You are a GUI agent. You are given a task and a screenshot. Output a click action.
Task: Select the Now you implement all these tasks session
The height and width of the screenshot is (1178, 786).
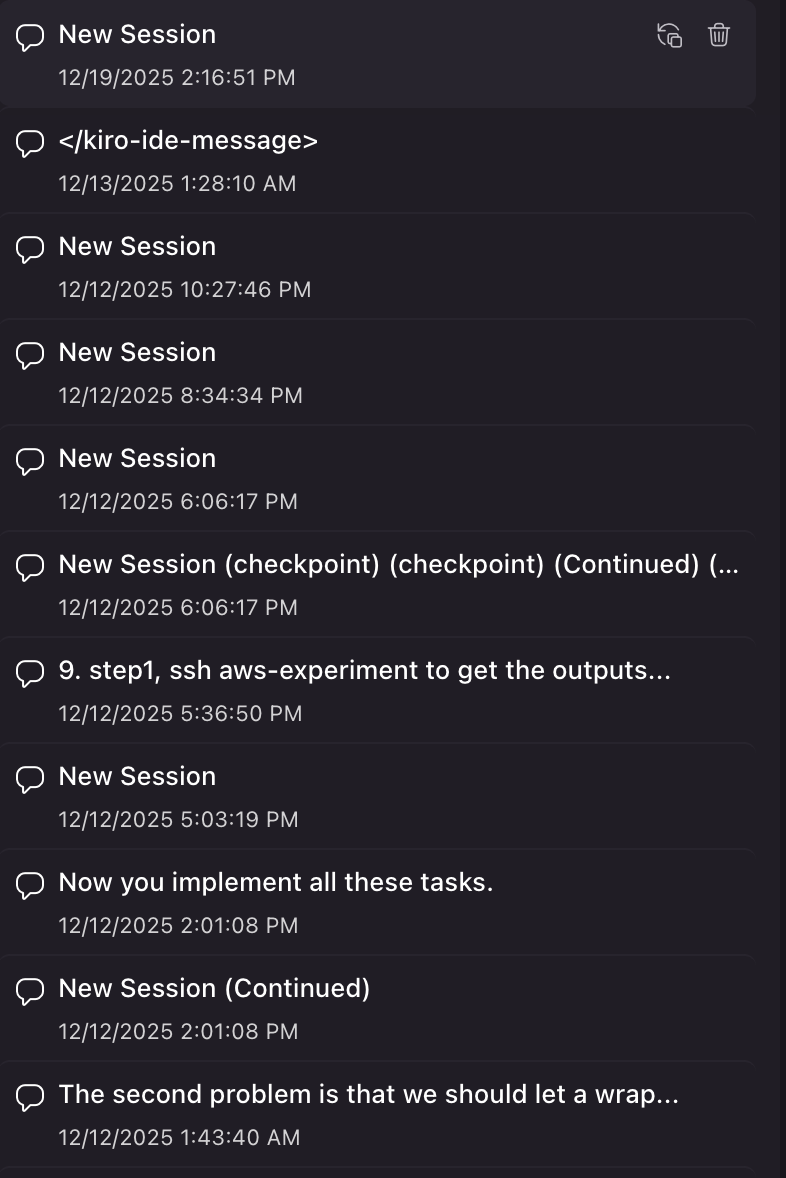tap(276, 883)
